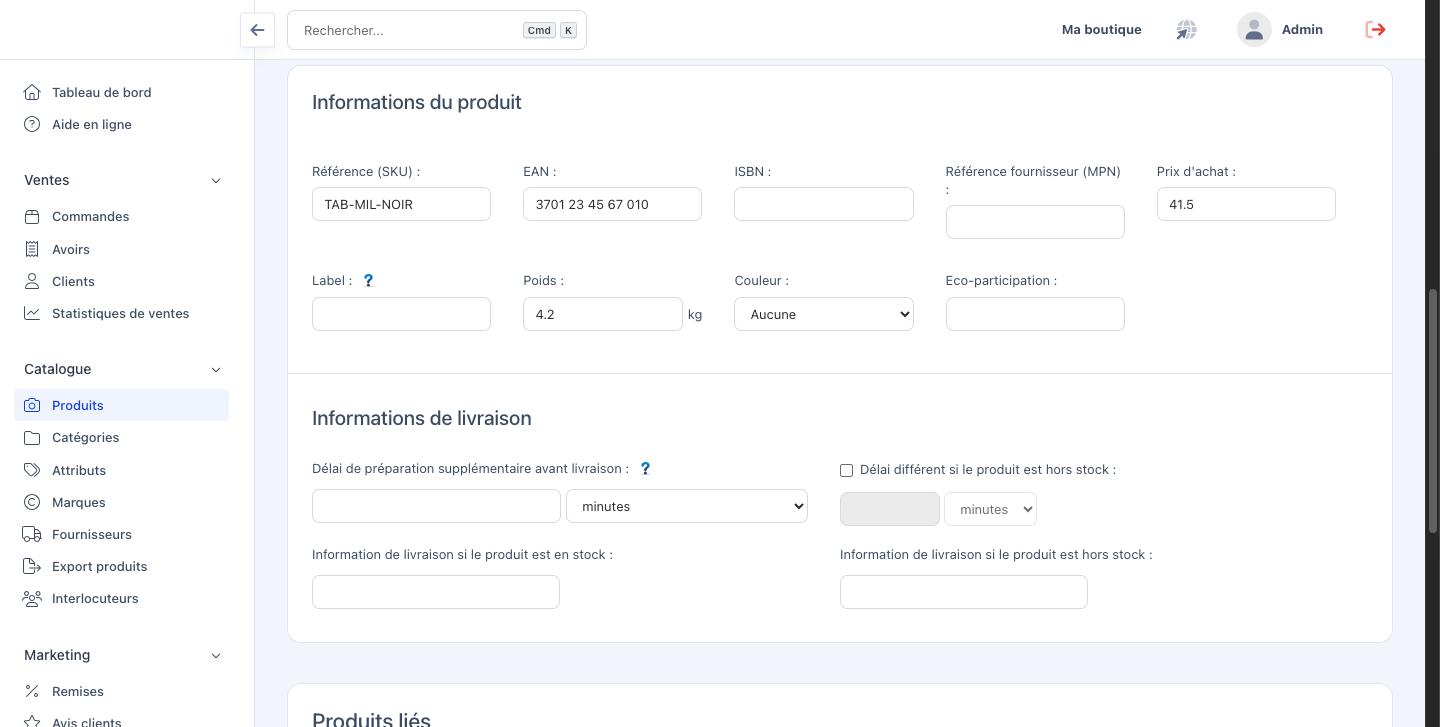The height and width of the screenshot is (727, 1440).
Task: Click the Clients person icon
Action: coord(32,281)
